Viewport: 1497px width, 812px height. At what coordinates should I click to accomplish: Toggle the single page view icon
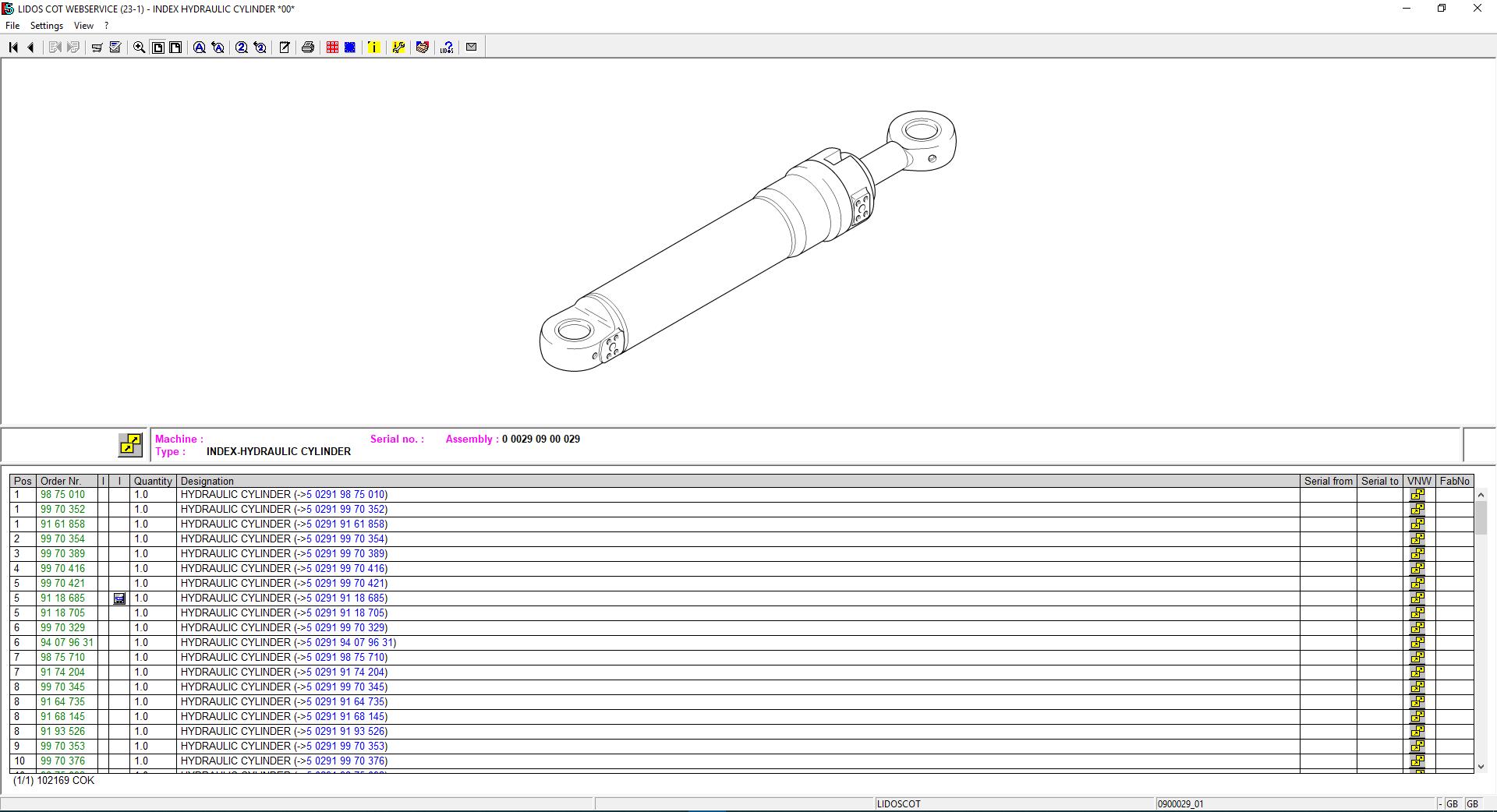pyautogui.click(x=157, y=47)
